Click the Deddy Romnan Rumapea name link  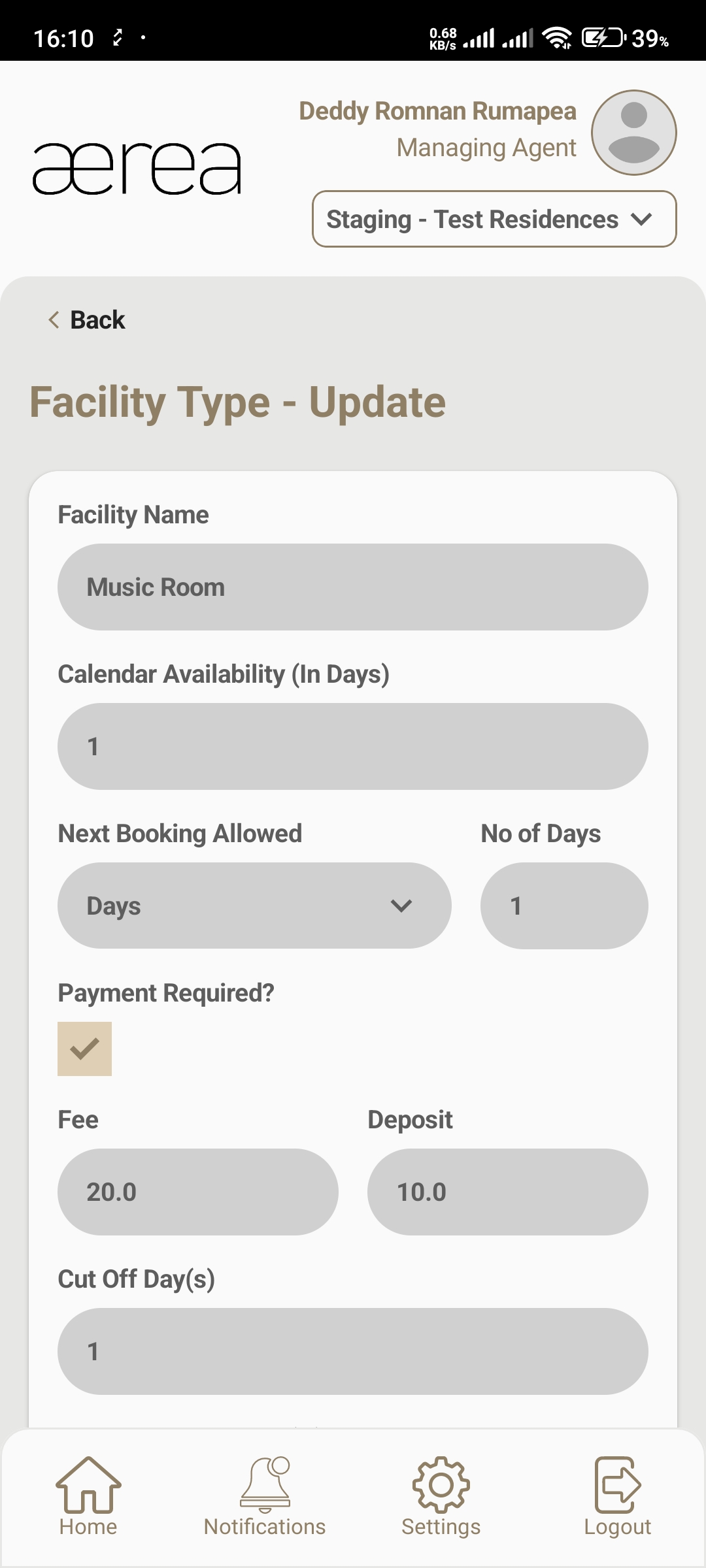(437, 111)
